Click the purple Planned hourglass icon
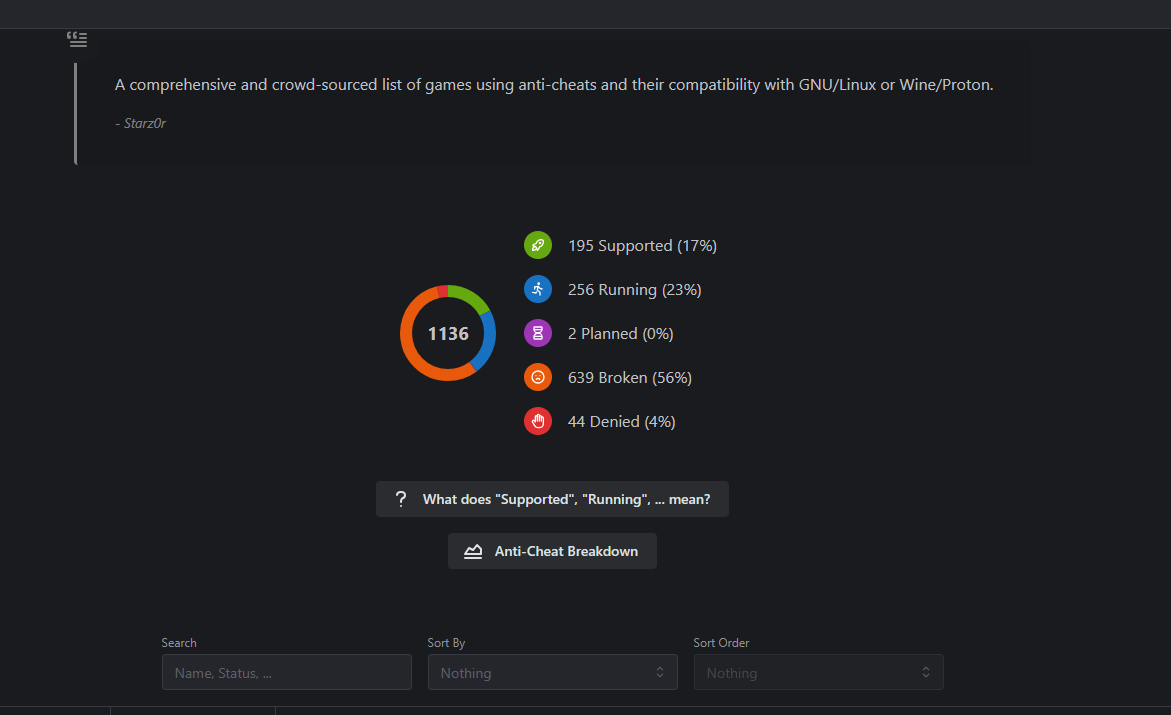Screen dimensions: 1171x715 pyautogui.click(x=538, y=333)
